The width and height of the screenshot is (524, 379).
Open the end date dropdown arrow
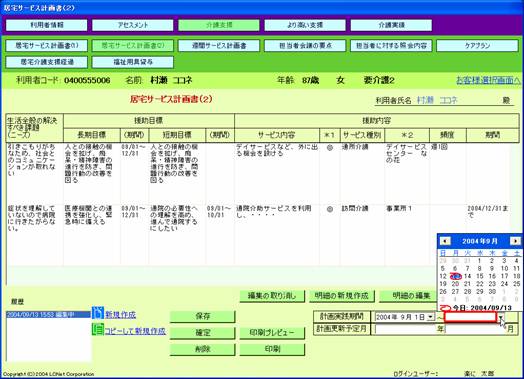501,317
